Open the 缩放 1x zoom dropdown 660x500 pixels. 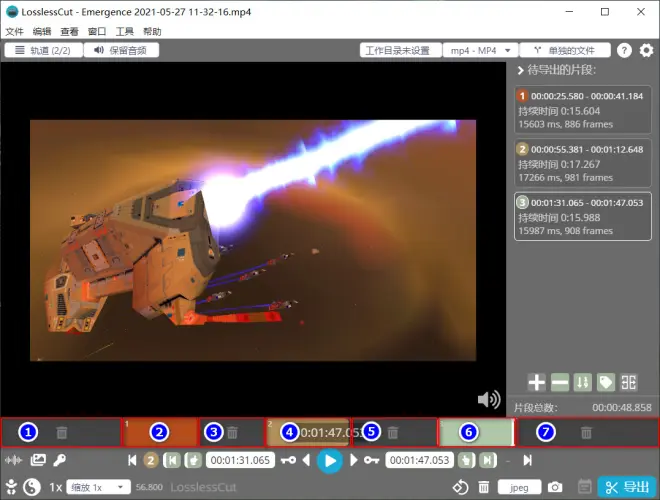(x=98, y=487)
